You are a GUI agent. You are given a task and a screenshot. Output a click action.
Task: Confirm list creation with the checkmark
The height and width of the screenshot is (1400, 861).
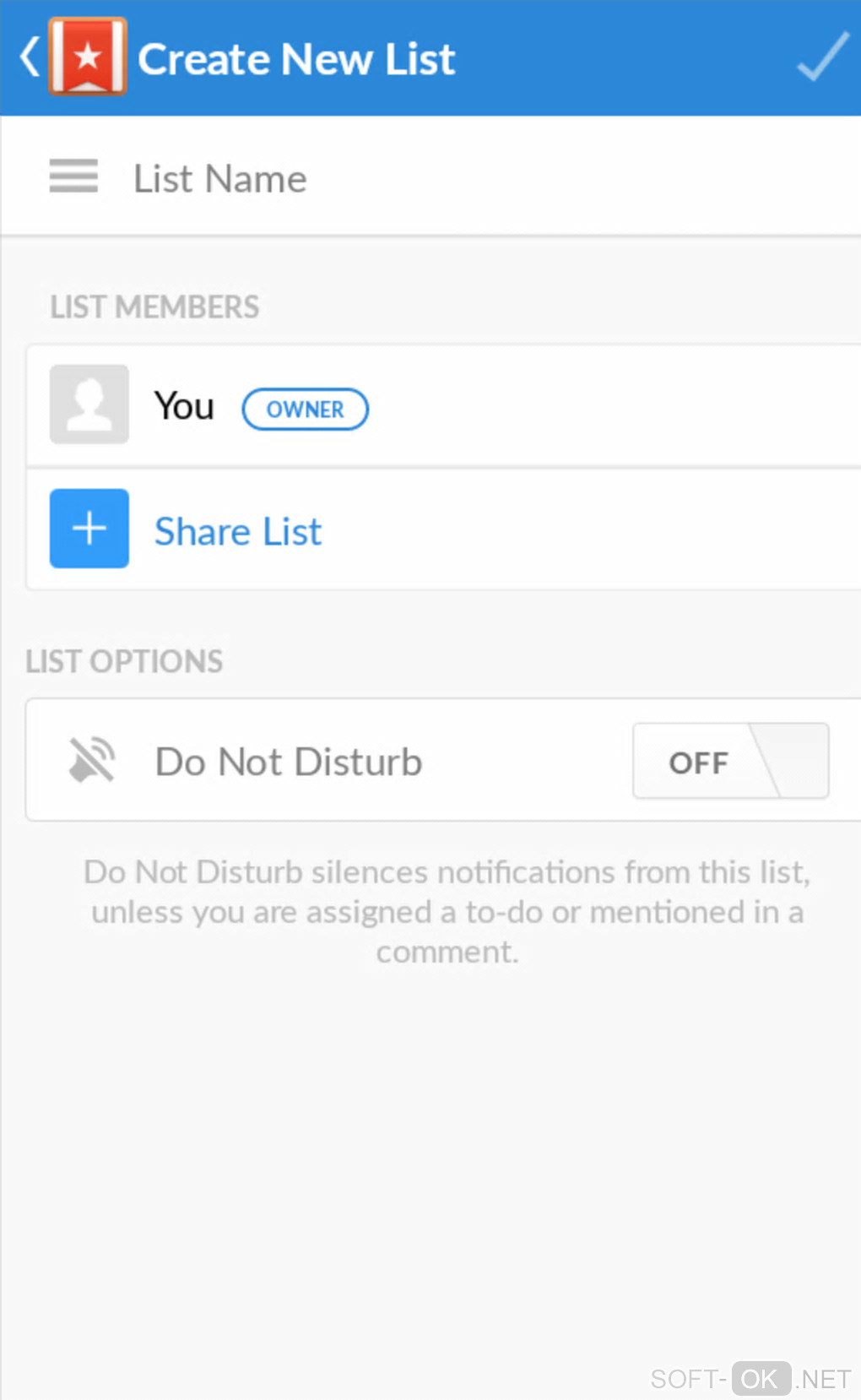point(822,57)
